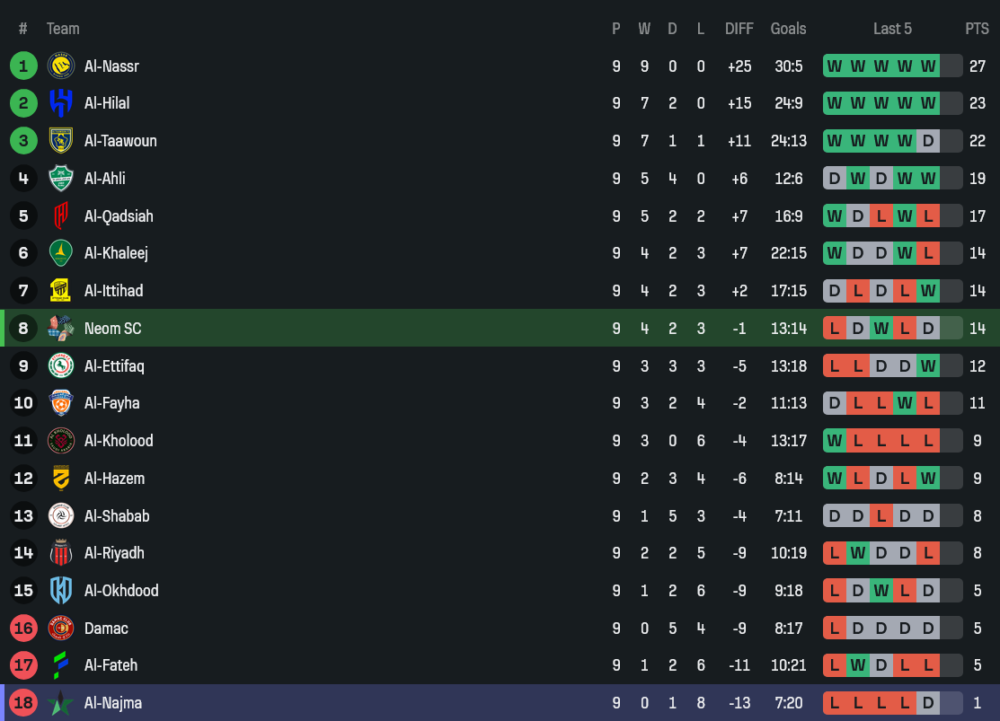Click the Al-Qadsiah red logo
1000x721 pixels.
click(61, 216)
